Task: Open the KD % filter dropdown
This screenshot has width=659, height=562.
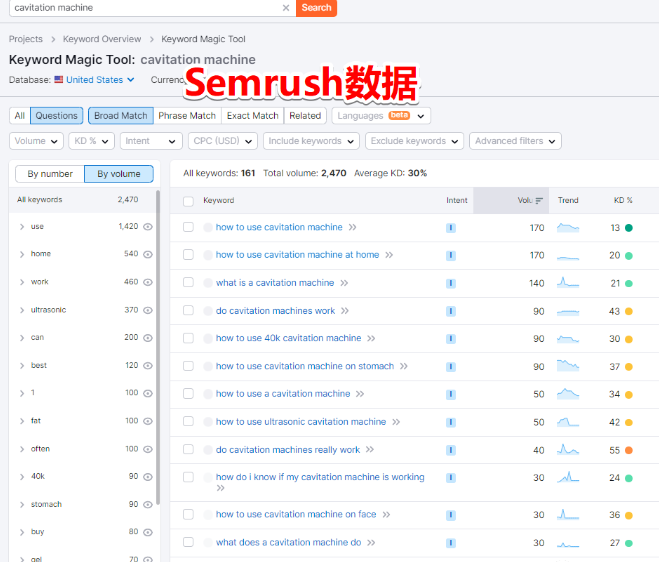Action: [91, 141]
